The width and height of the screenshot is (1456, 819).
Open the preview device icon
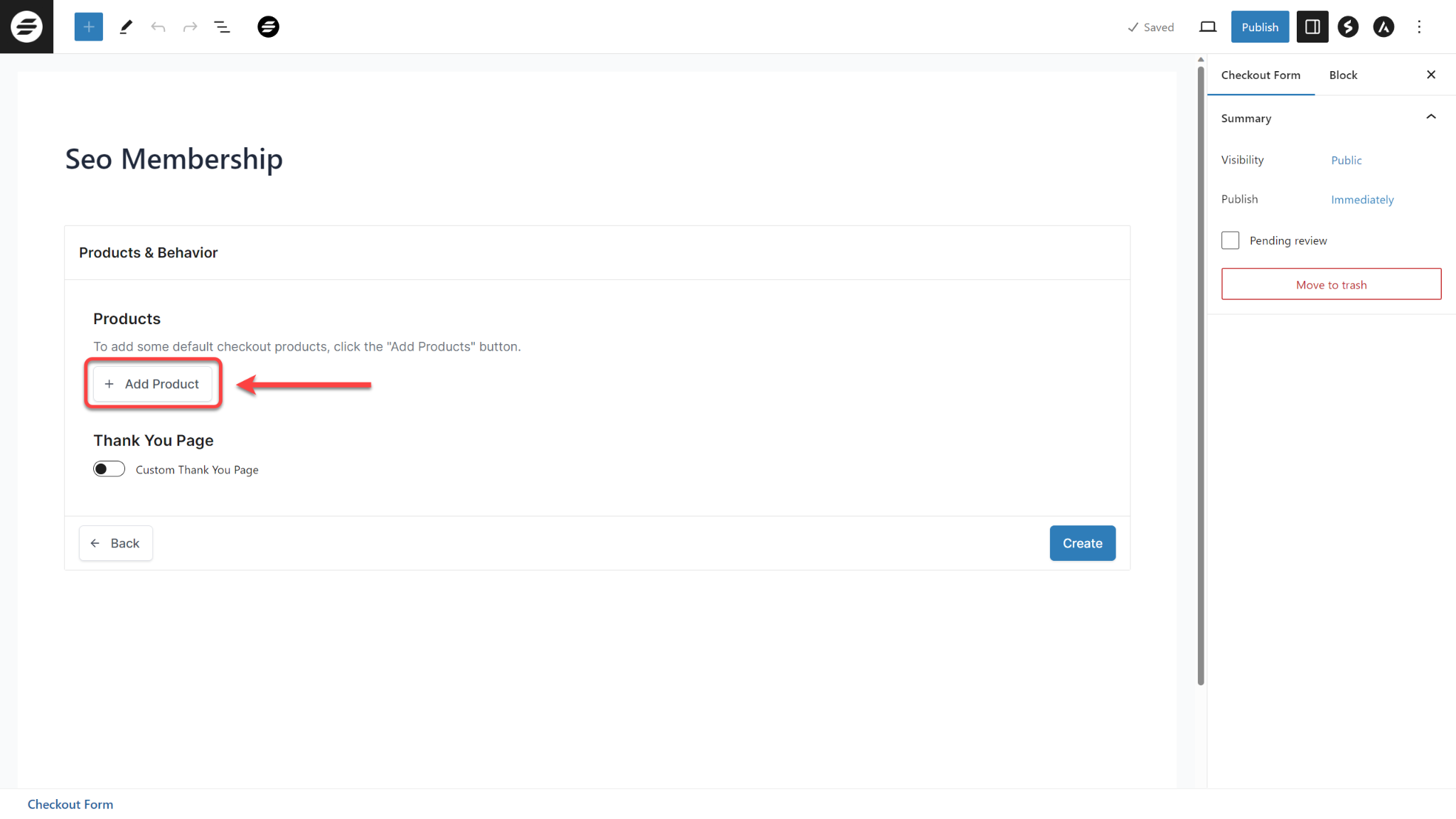click(x=1207, y=26)
